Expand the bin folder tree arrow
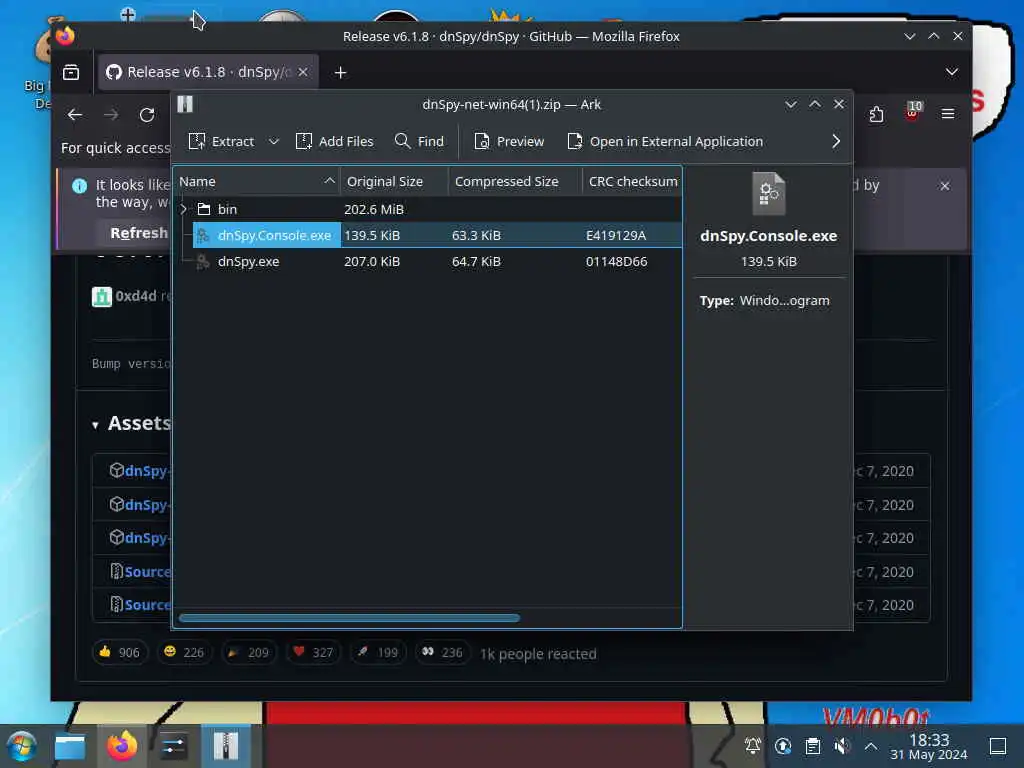The image size is (1024, 768). (x=184, y=209)
